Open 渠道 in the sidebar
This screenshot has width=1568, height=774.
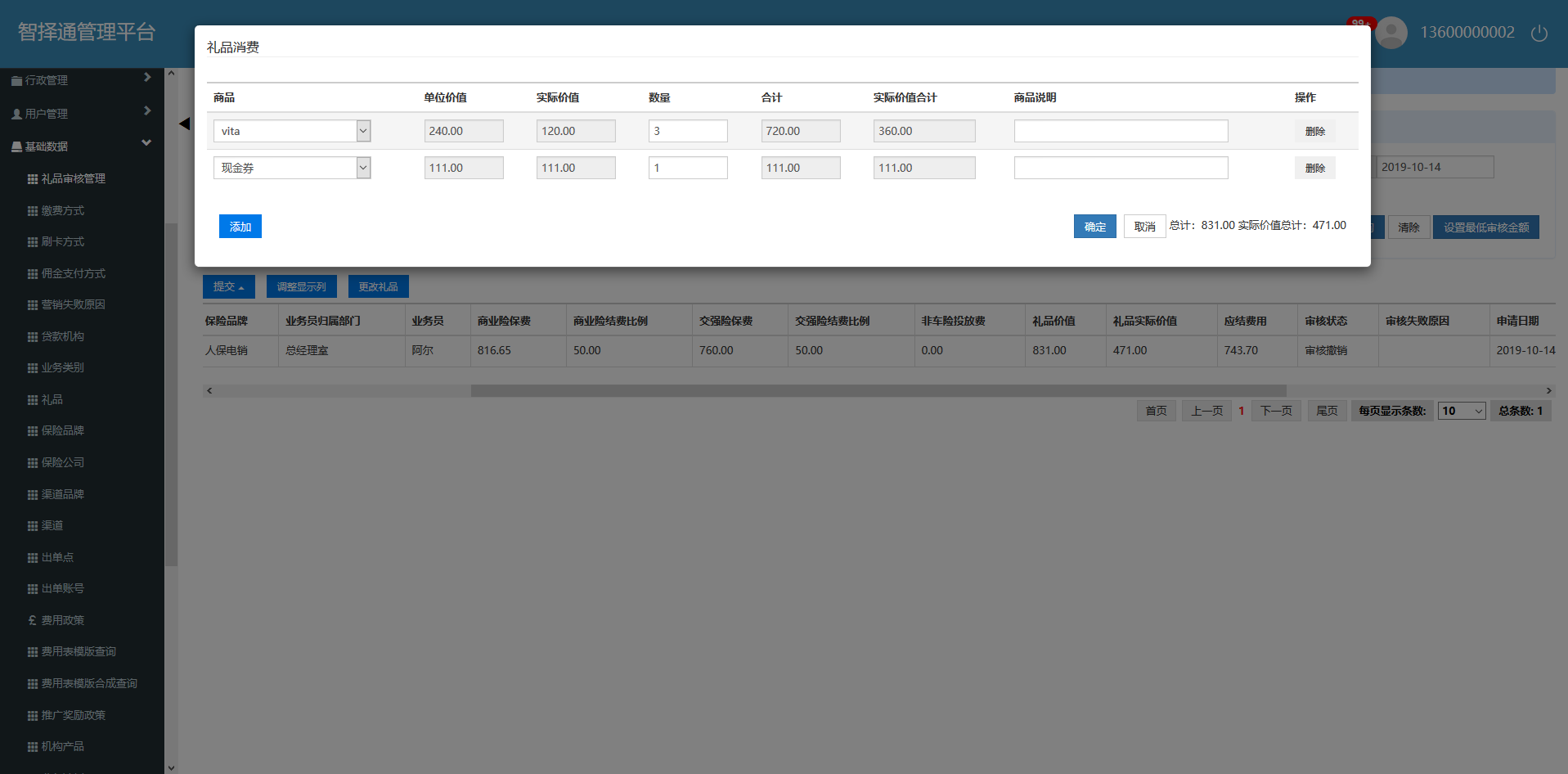click(52, 526)
